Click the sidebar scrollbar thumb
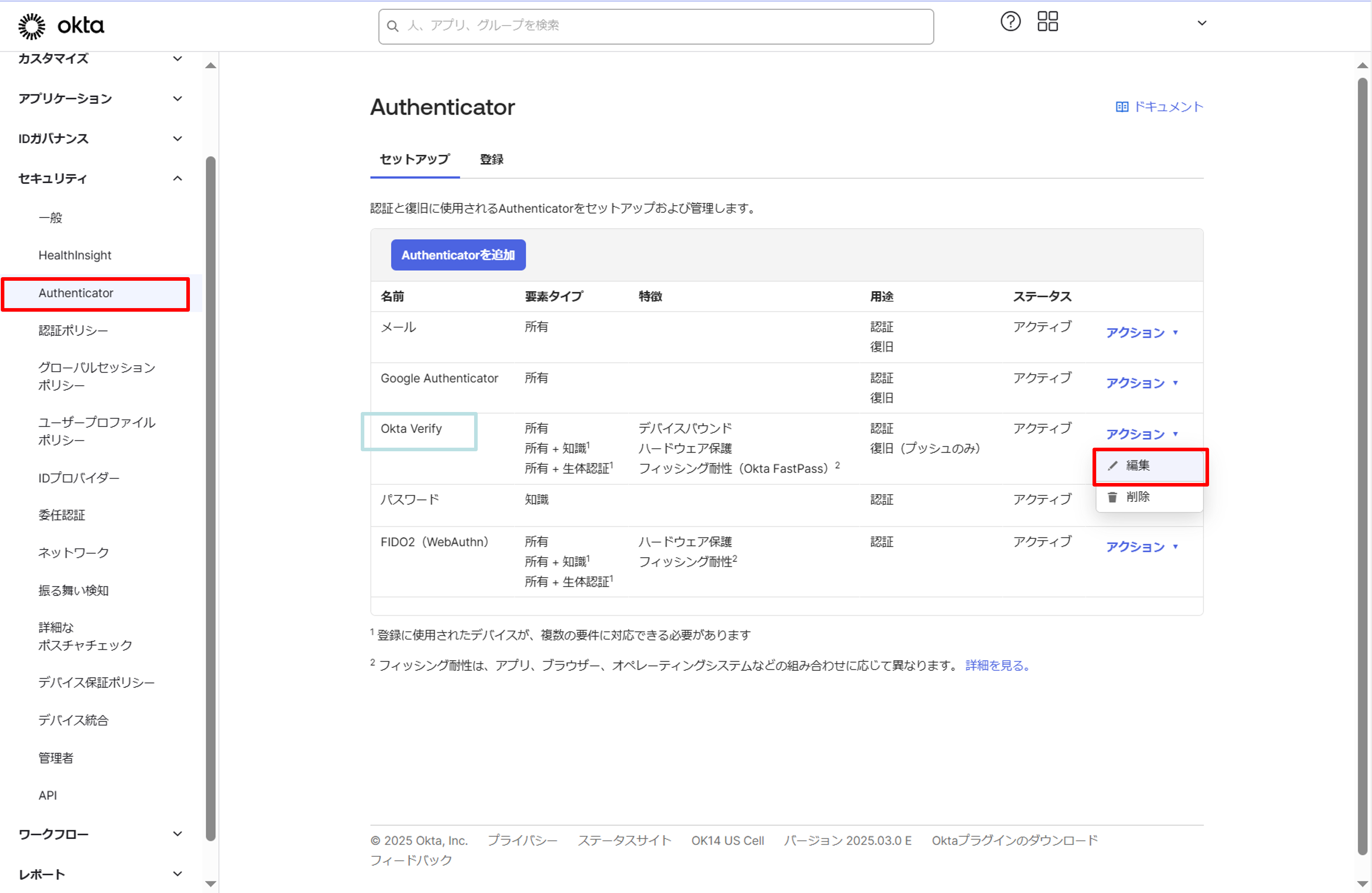This screenshot has height=893, width=1372. [211, 499]
